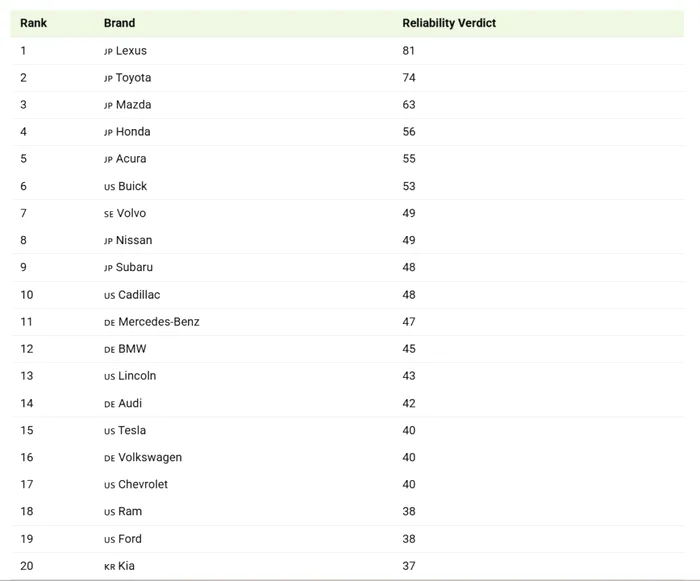Select the BMW brand name
Screen dimensions: 700x581
tap(132, 349)
